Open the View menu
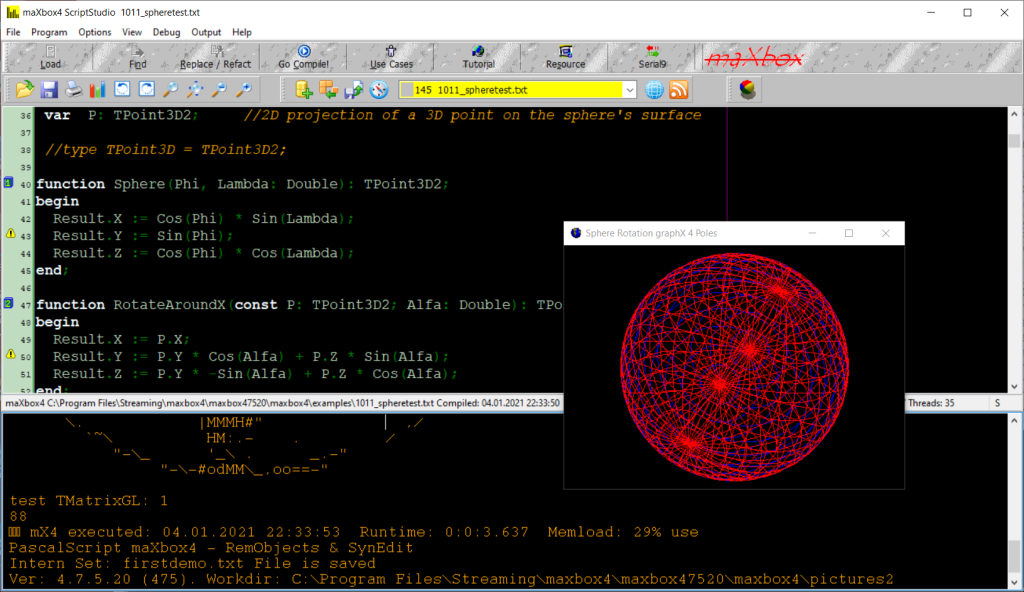This screenshot has height=592, width=1024. point(131,32)
